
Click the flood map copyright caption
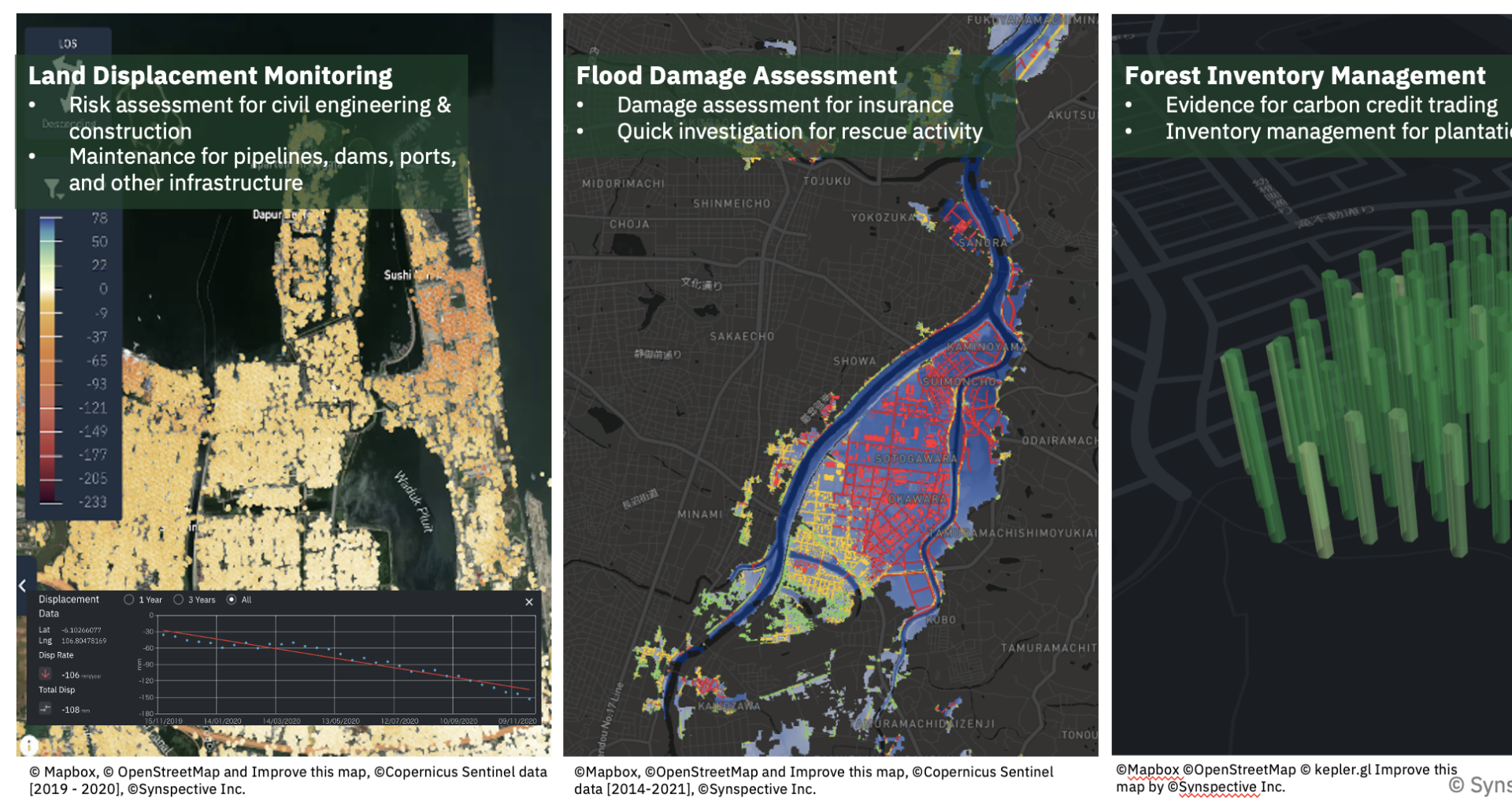[x=813, y=780]
